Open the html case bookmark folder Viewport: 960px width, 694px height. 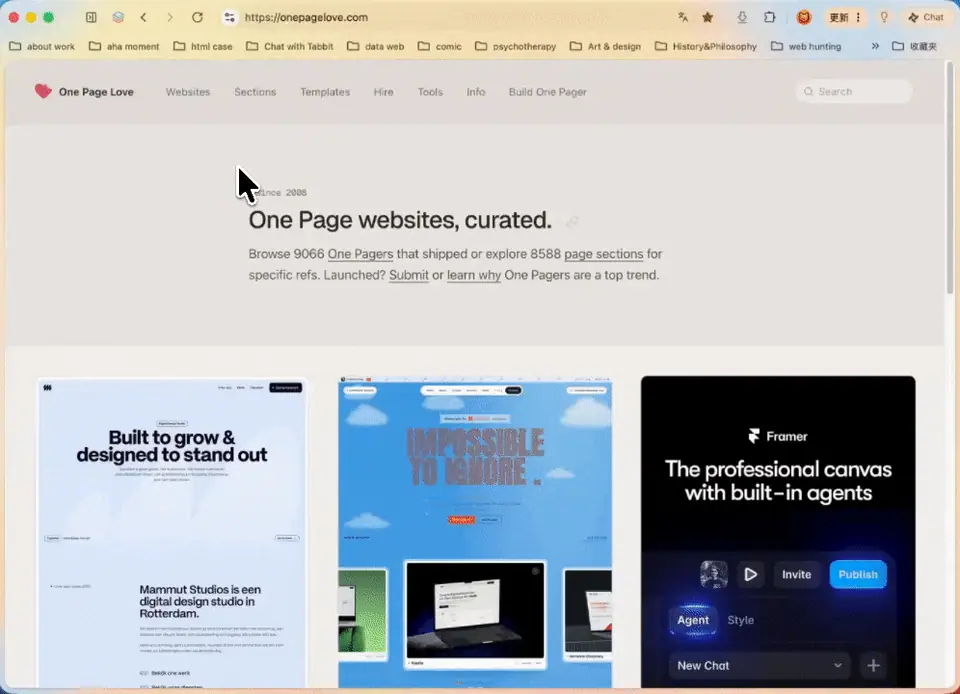click(203, 46)
